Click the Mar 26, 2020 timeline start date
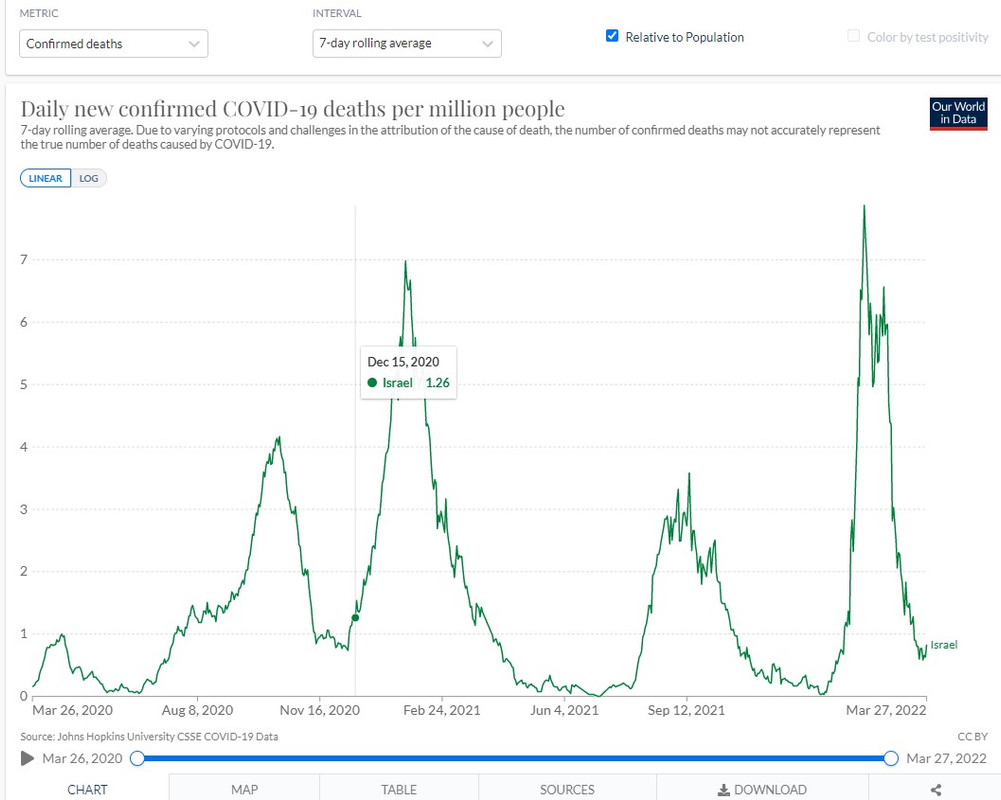This screenshot has height=800, width=1001. click(x=82, y=758)
